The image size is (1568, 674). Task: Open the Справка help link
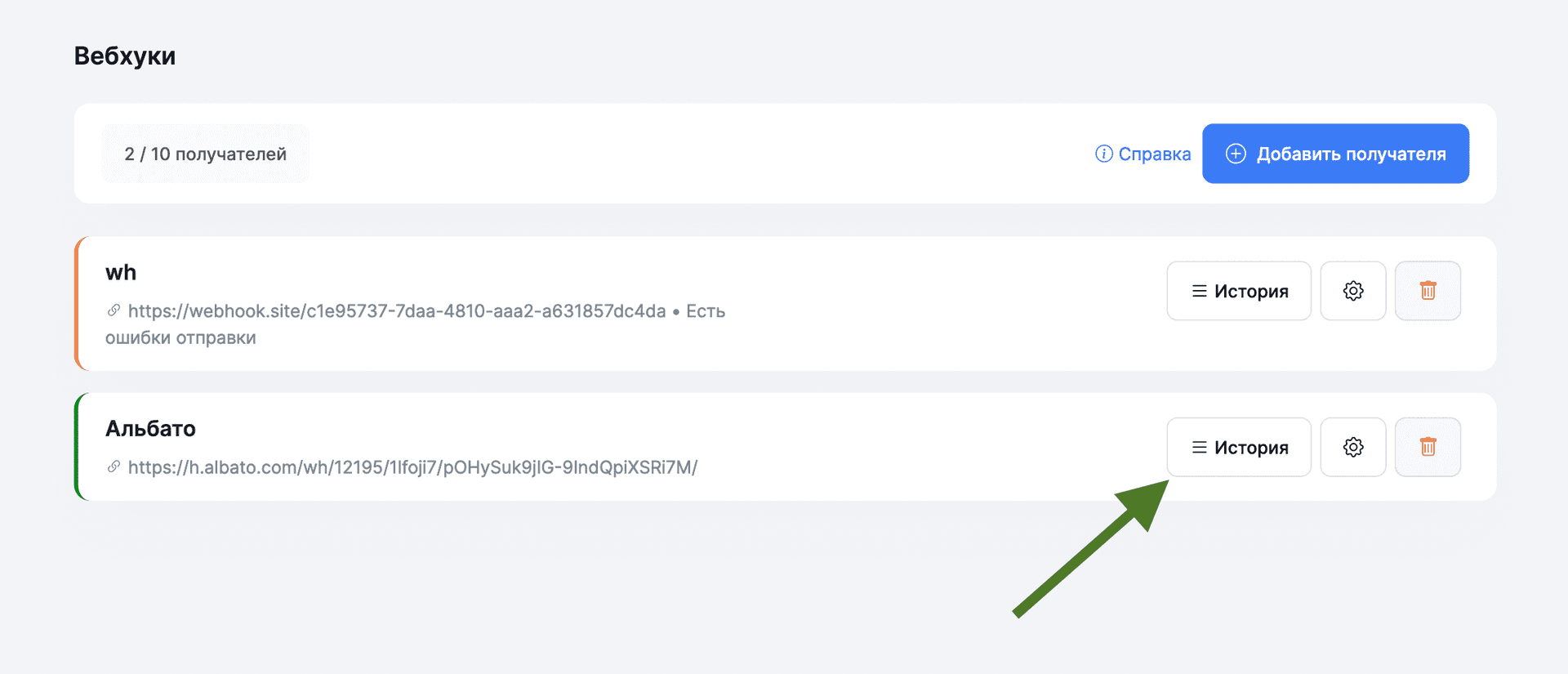point(1154,154)
